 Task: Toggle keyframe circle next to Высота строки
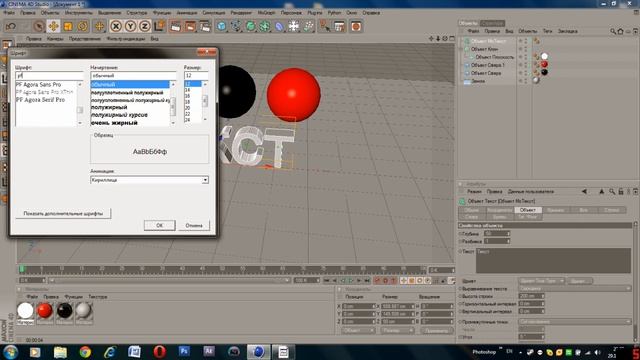pos(460,296)
